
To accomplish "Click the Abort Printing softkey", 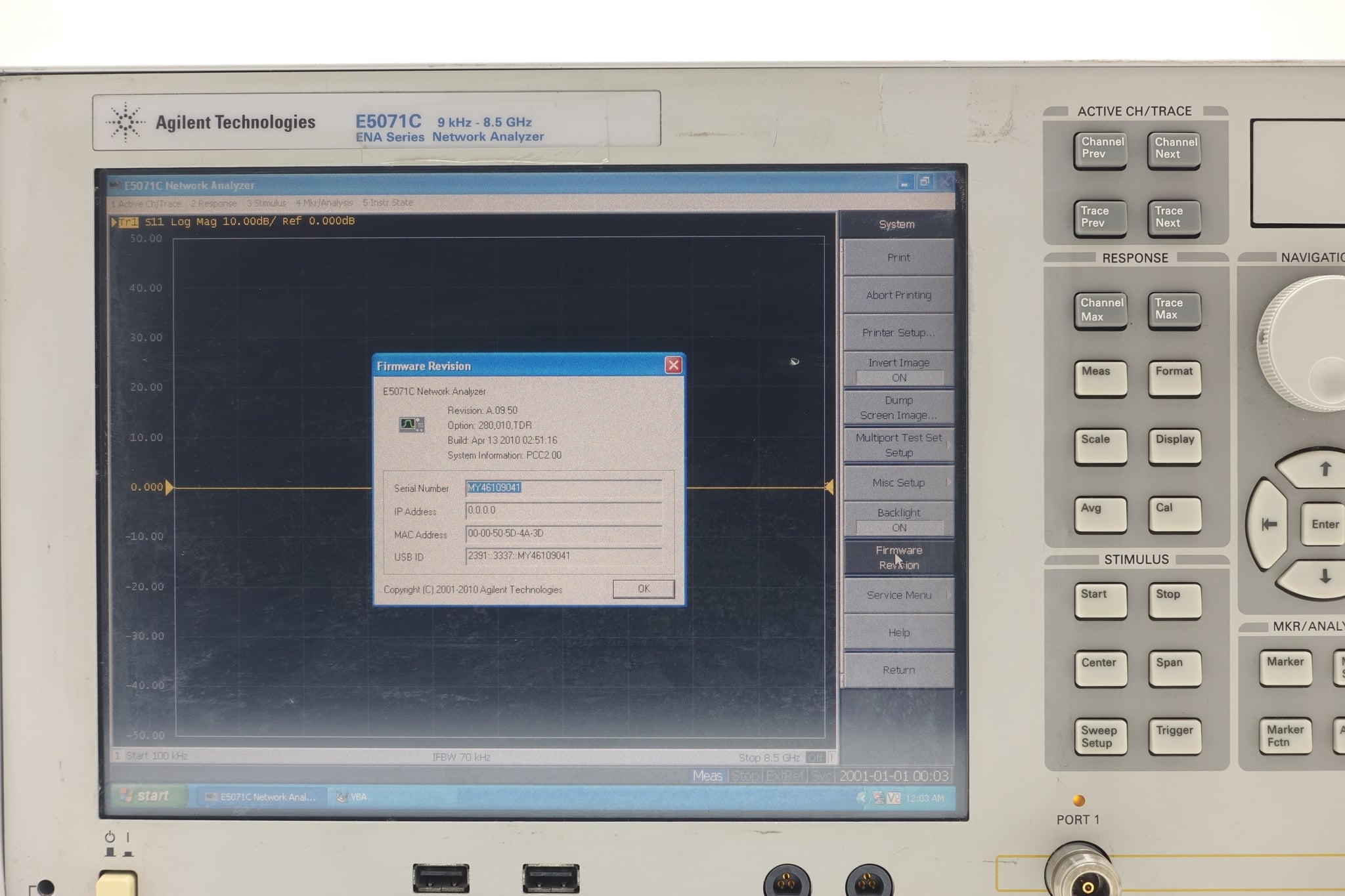I will [898, 295].
